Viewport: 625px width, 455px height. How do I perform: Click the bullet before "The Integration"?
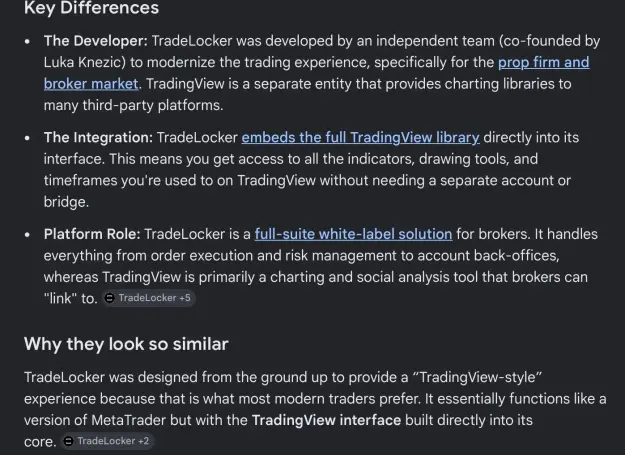tap(27, 138)
